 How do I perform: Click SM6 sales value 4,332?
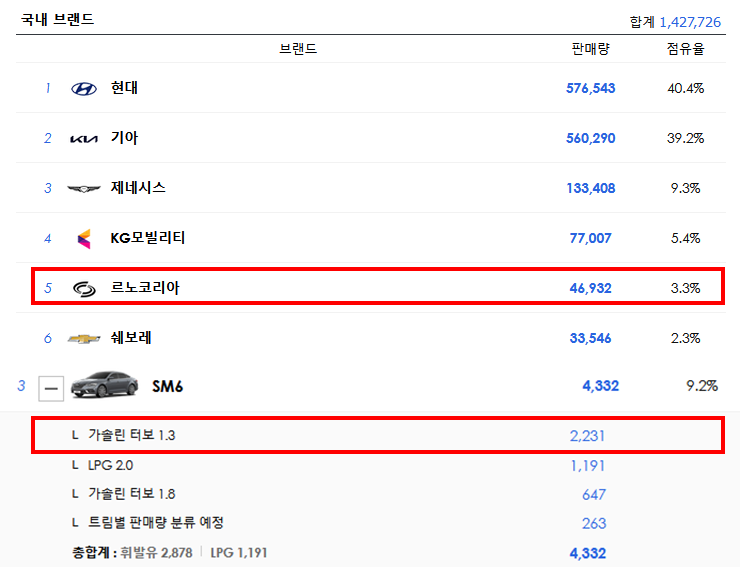600,386
